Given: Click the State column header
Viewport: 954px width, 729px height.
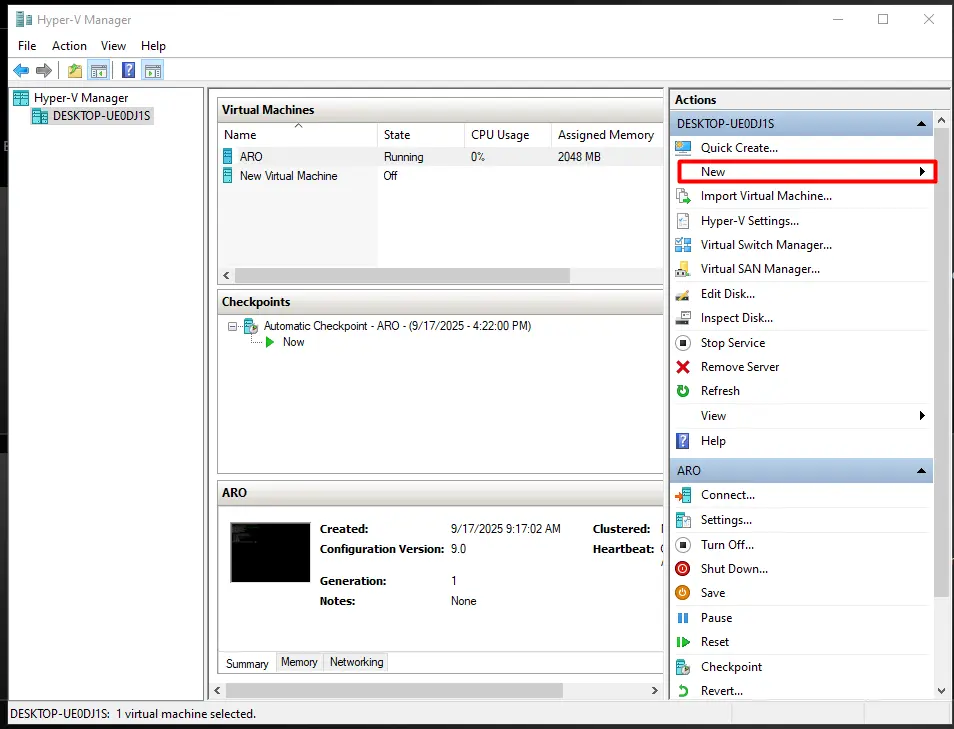Looking at the screenshot, I should click(x=421, y=134).
